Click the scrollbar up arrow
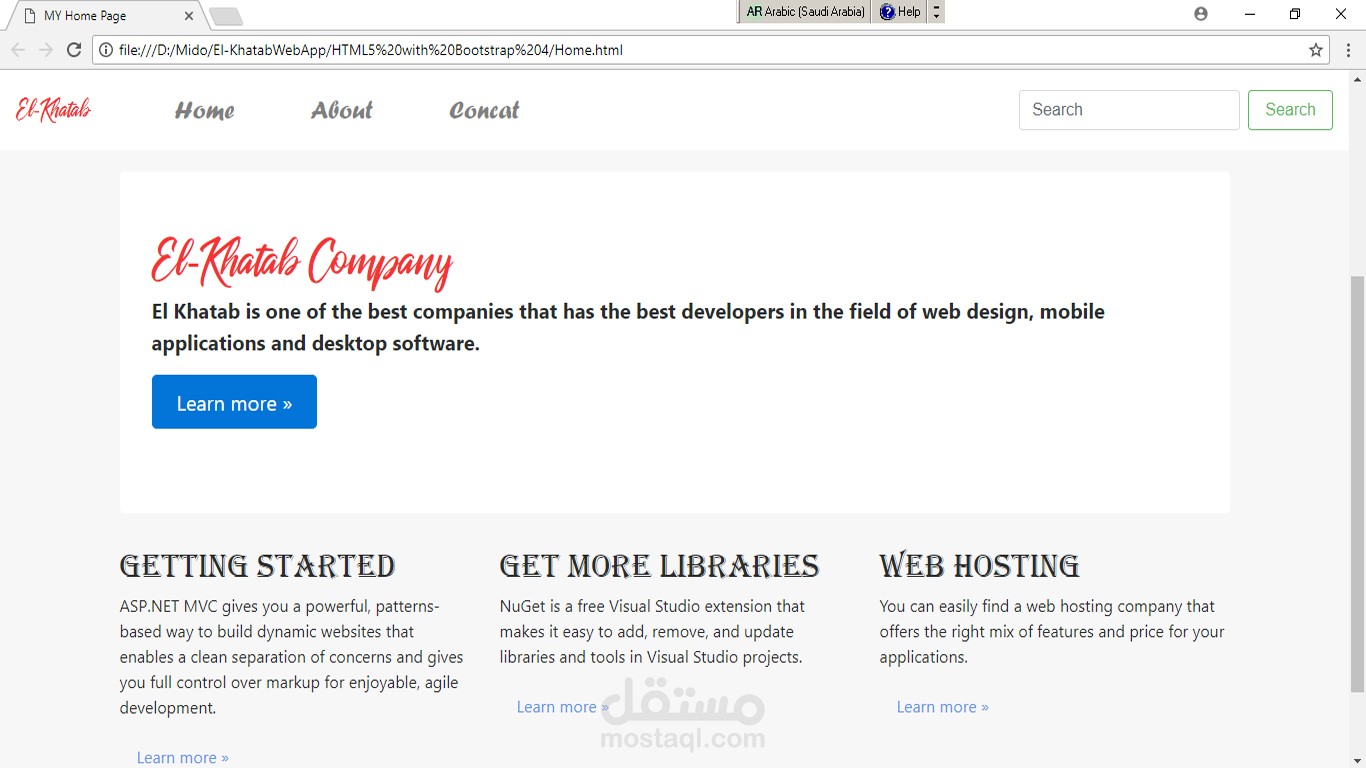Viewport: 1366px width, 768px height. click(x=1357, y=78)
